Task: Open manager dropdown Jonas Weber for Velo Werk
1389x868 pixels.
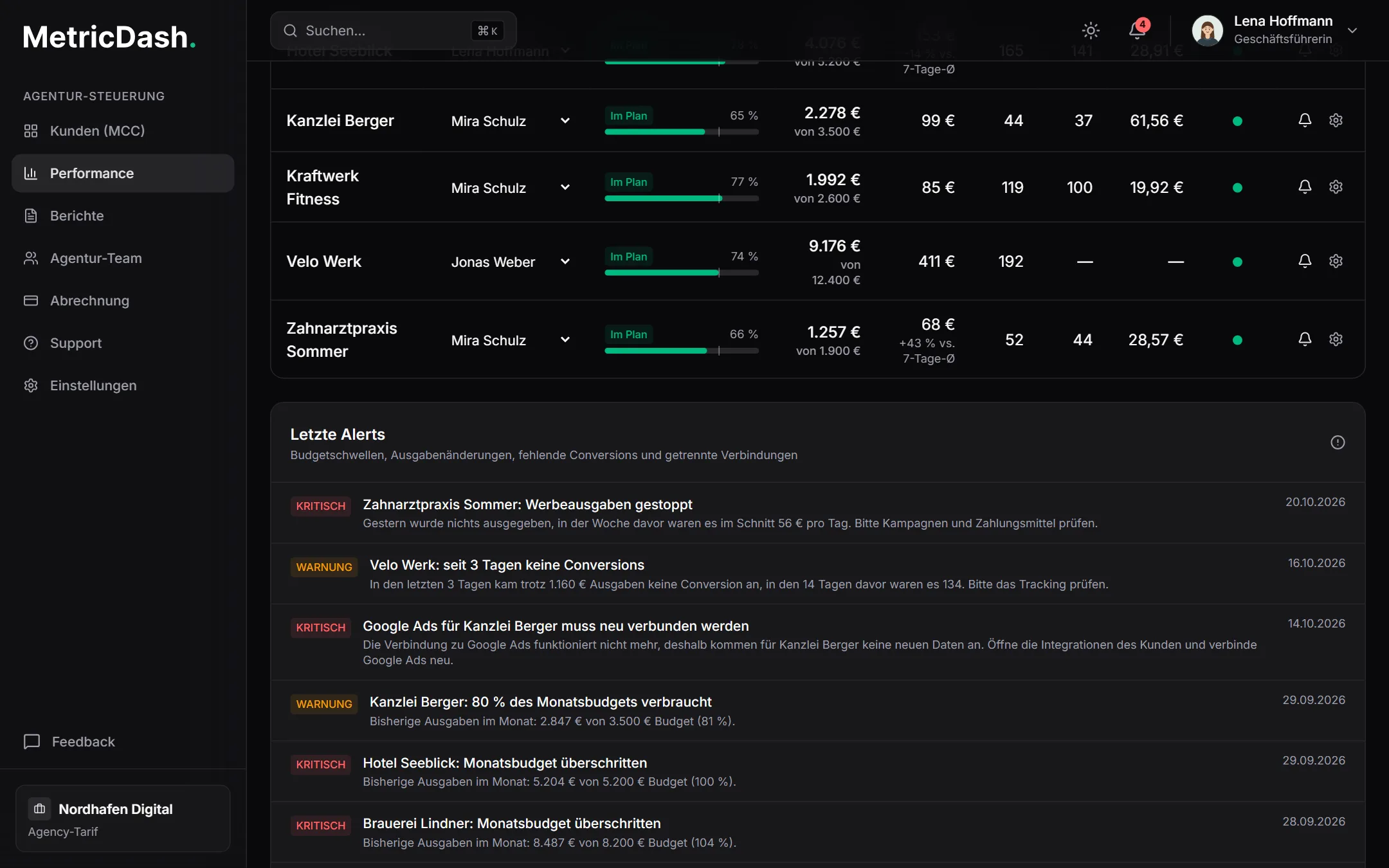Action: (511, 262)
